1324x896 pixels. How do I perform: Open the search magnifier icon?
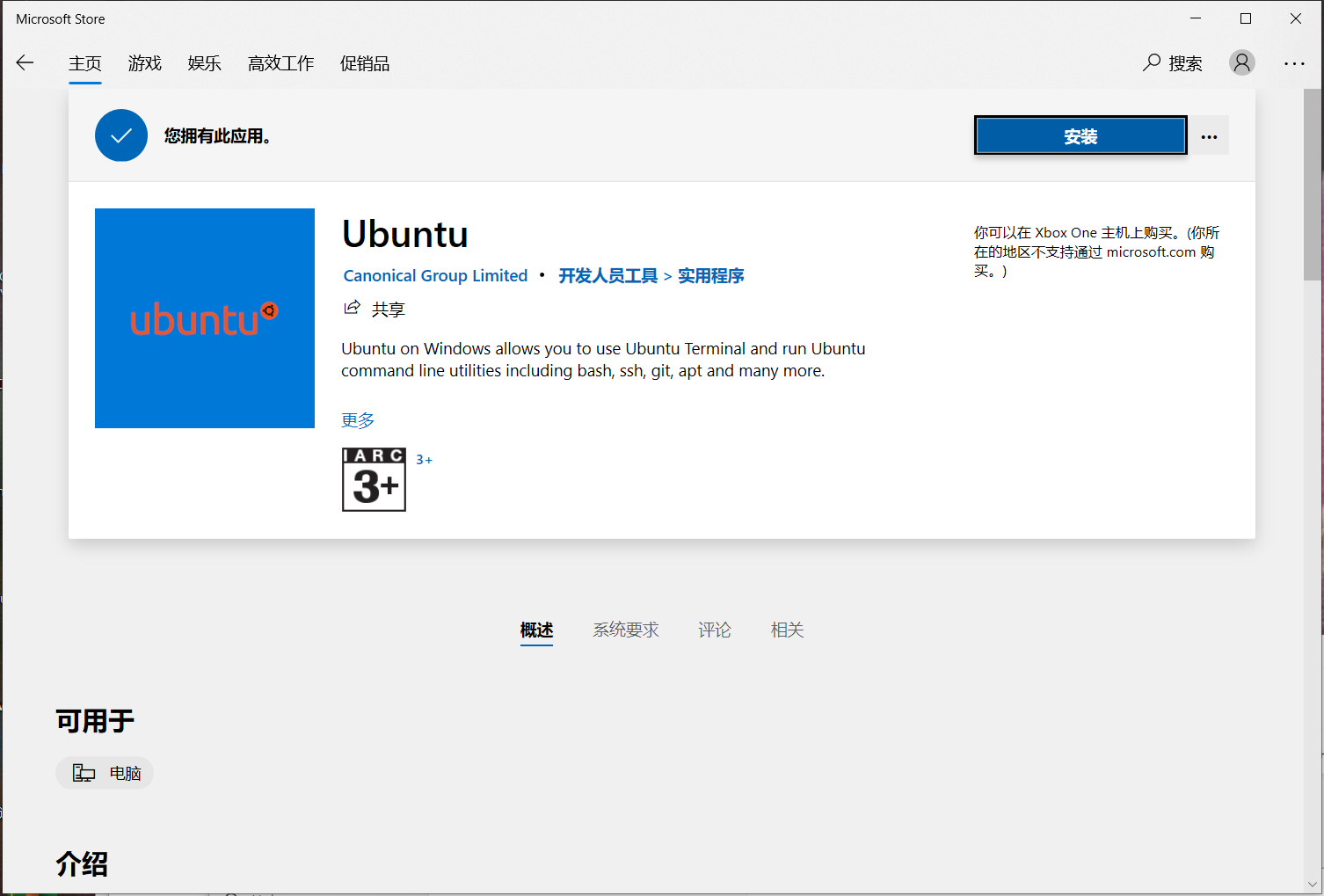tap(1152, 62)
